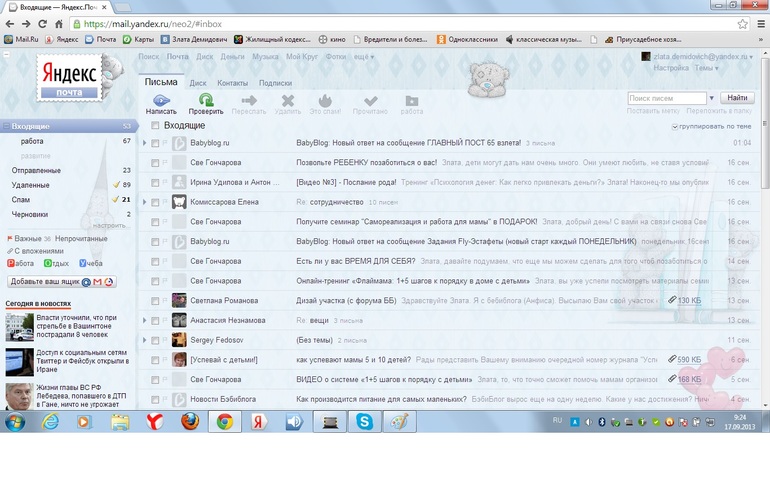Image resolution: width=770 pixels, height=484 pixels.
Task: Click the Удалить delete icon in toolbar
Action: point(288,100)
